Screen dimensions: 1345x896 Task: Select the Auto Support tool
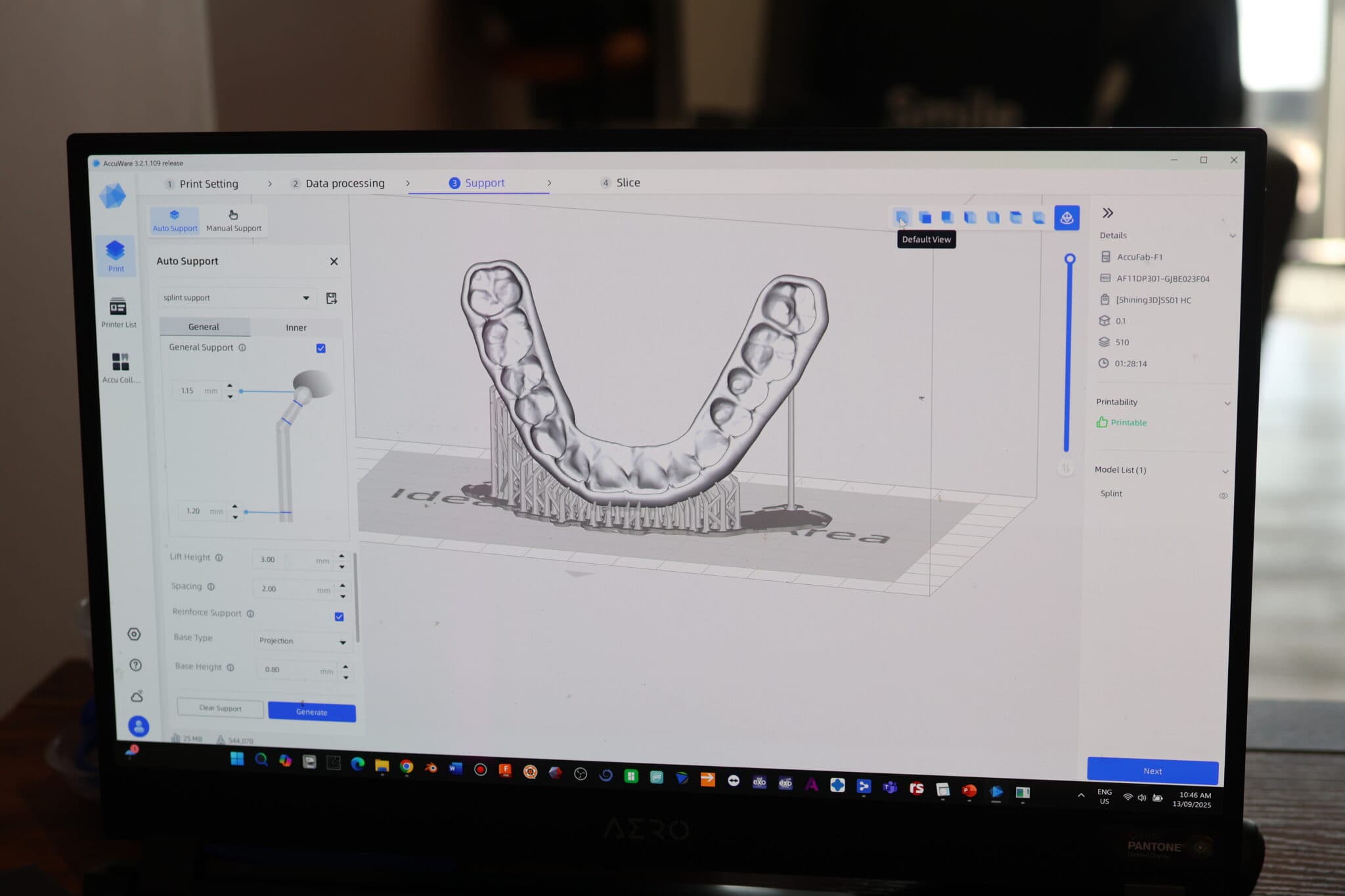(175, 221)
